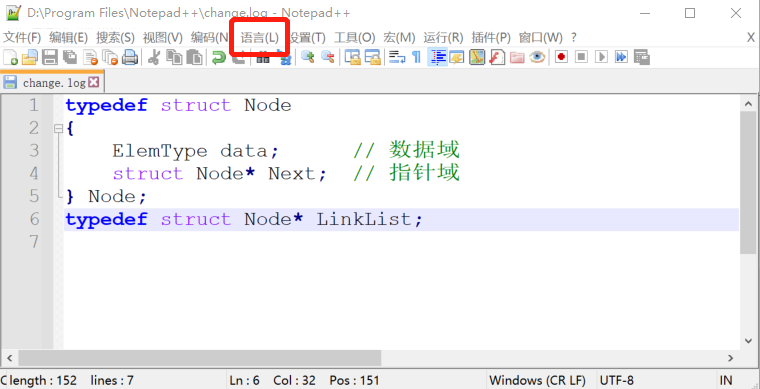This screenshot has height=389, width=760.
Task: Print the document using the printer icon
Action: [x=130, y=57]
